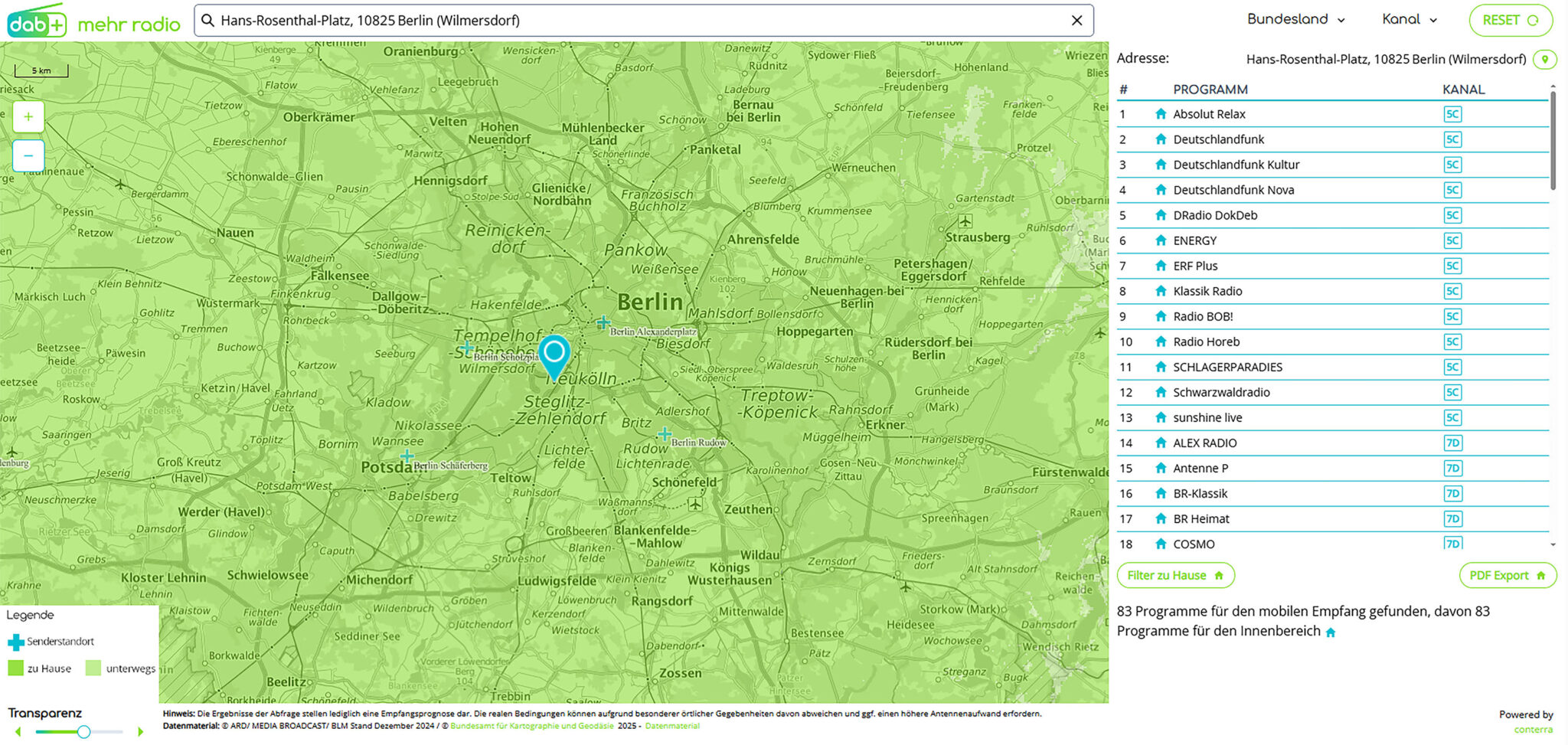Click the Transparenz slider handle
The image size is (1568, 745).
click(83, 732)
